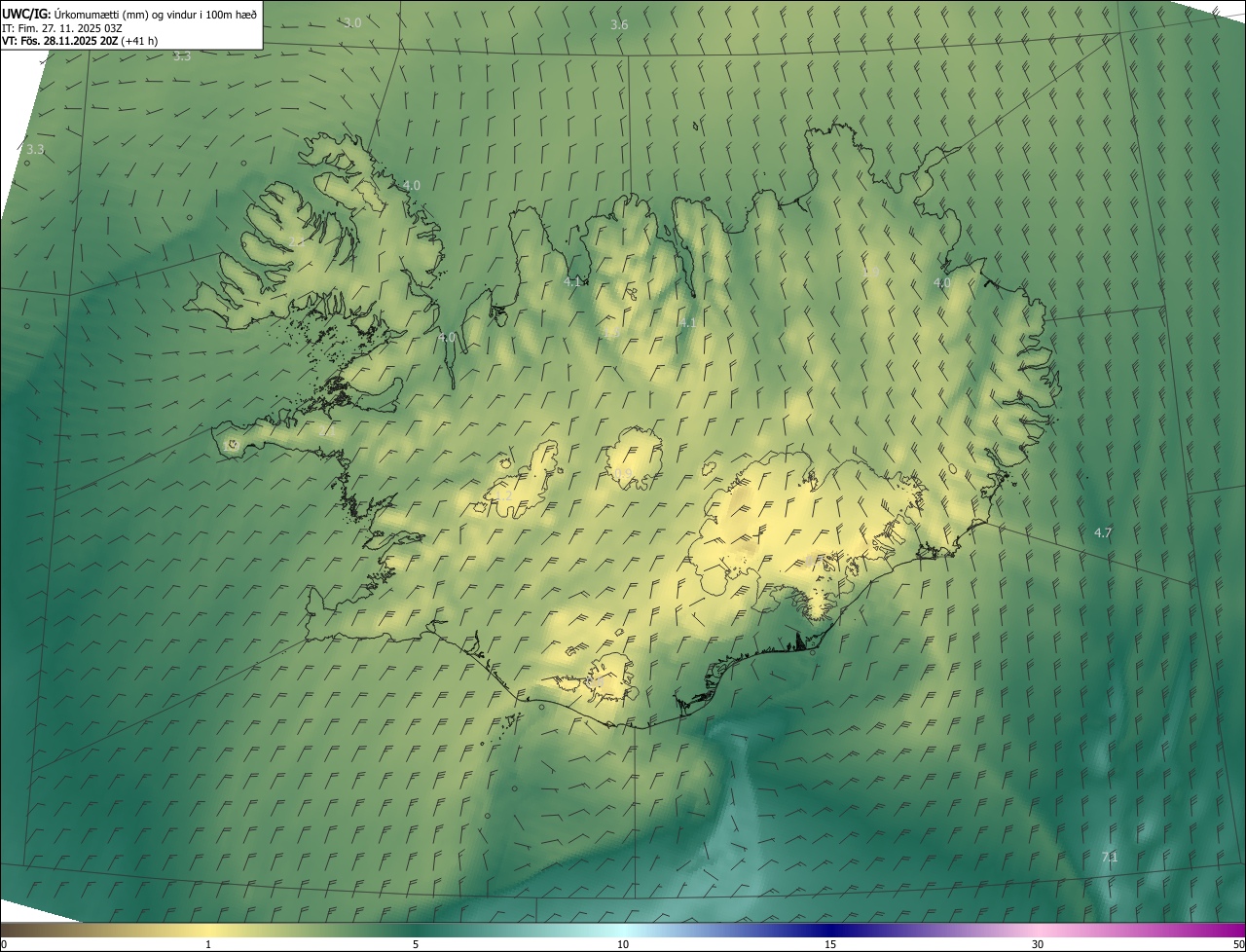Click the map value label "7.1"
The image size is (1246, 952).
click(1110, 857)
